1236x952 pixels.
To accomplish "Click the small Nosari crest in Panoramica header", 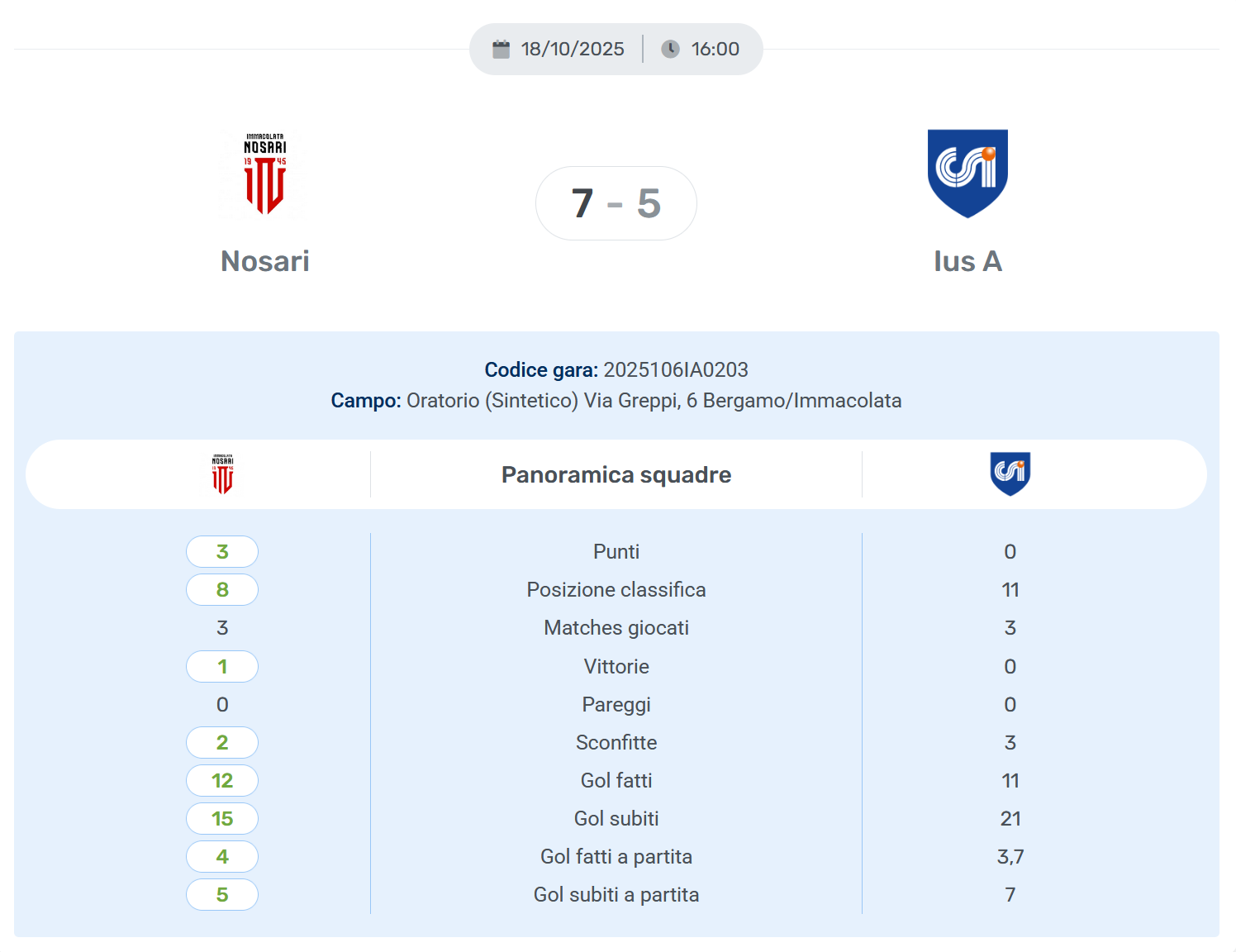I will pos(222,474).
